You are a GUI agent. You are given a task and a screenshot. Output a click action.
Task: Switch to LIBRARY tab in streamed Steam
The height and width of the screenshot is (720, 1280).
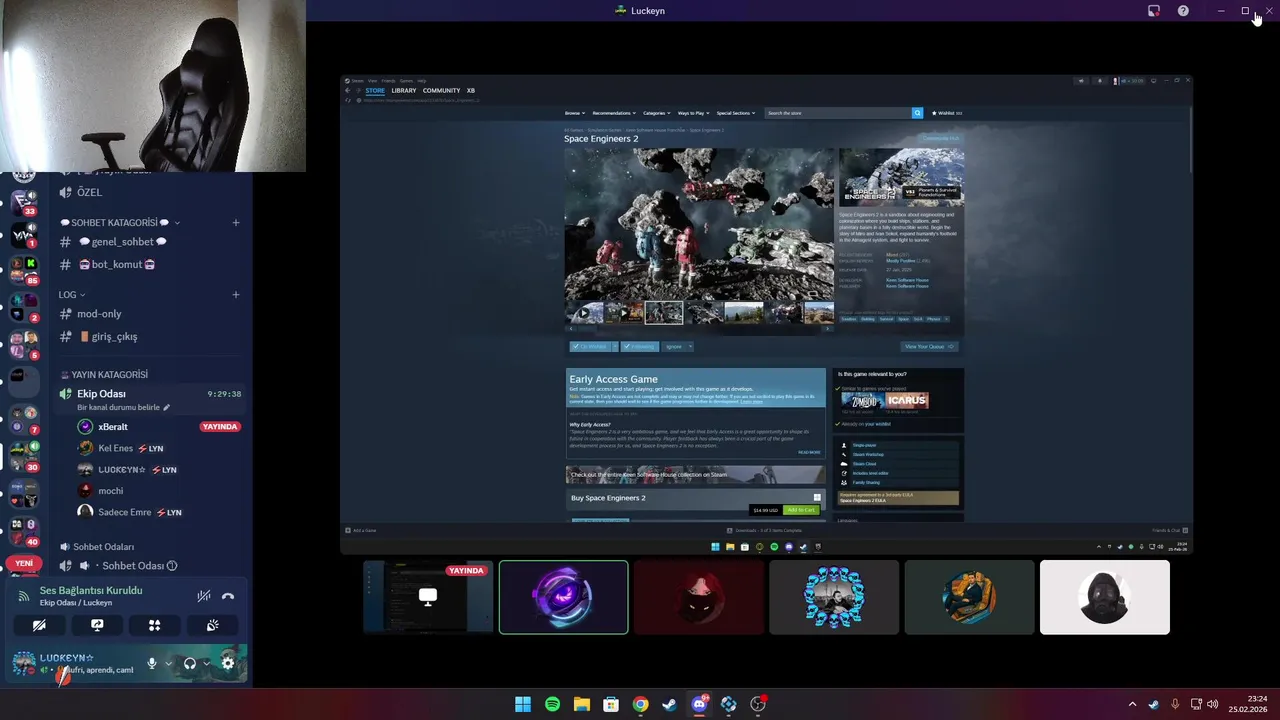[404, 91]
